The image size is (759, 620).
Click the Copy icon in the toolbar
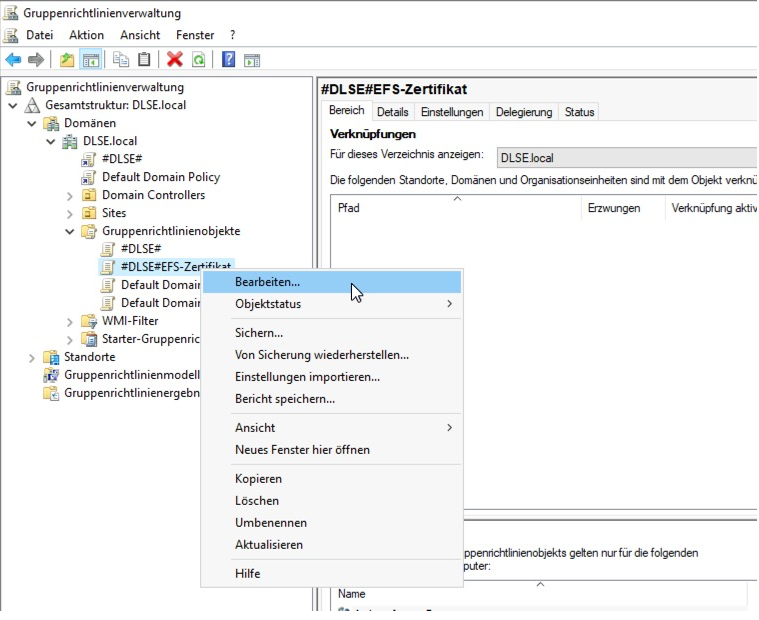(121, 60)
